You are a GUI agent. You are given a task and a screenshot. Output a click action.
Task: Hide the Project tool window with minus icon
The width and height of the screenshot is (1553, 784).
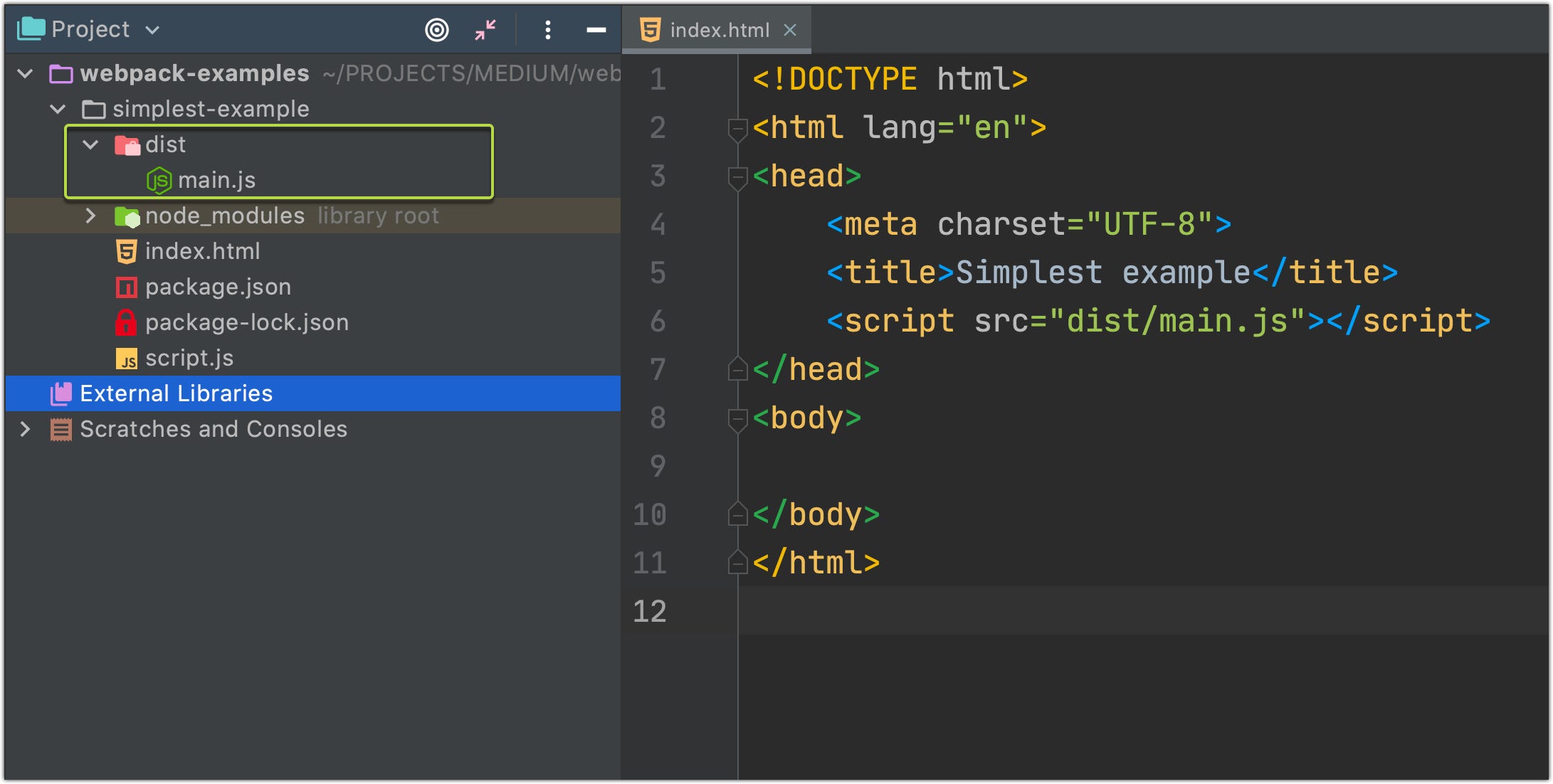pos(596,30)
